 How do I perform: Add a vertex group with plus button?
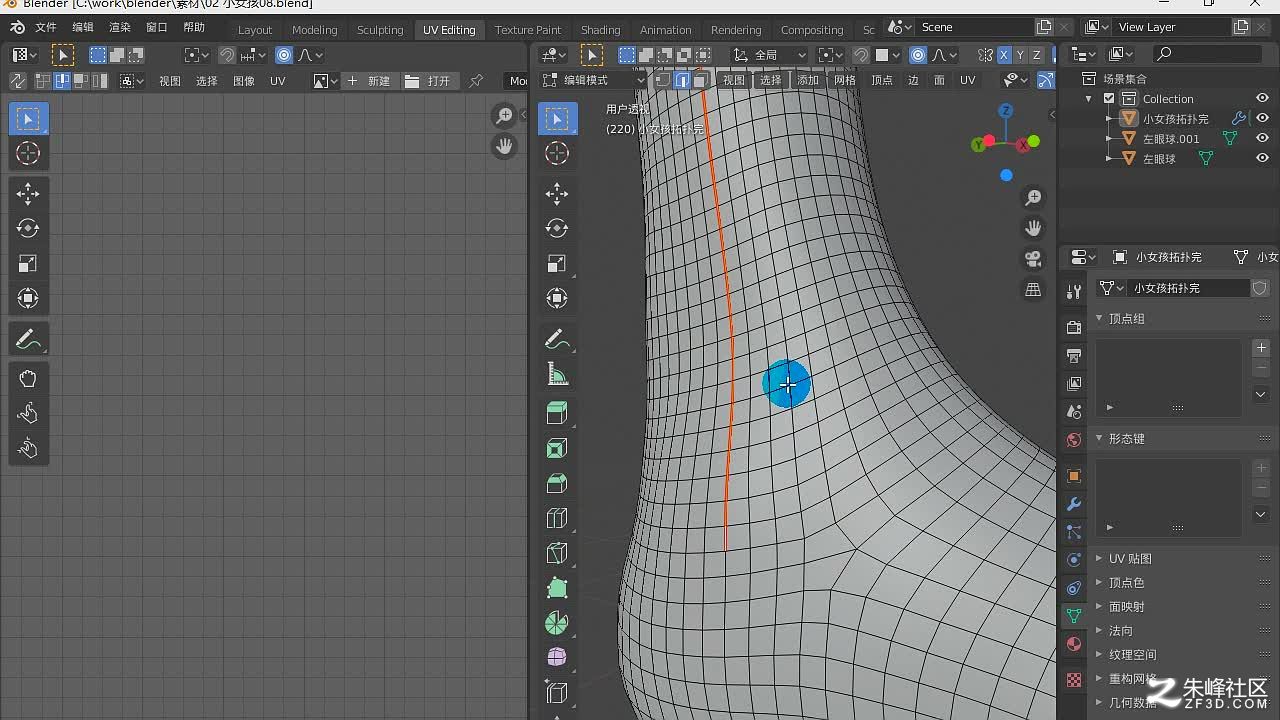click(x=1261, y=347)
